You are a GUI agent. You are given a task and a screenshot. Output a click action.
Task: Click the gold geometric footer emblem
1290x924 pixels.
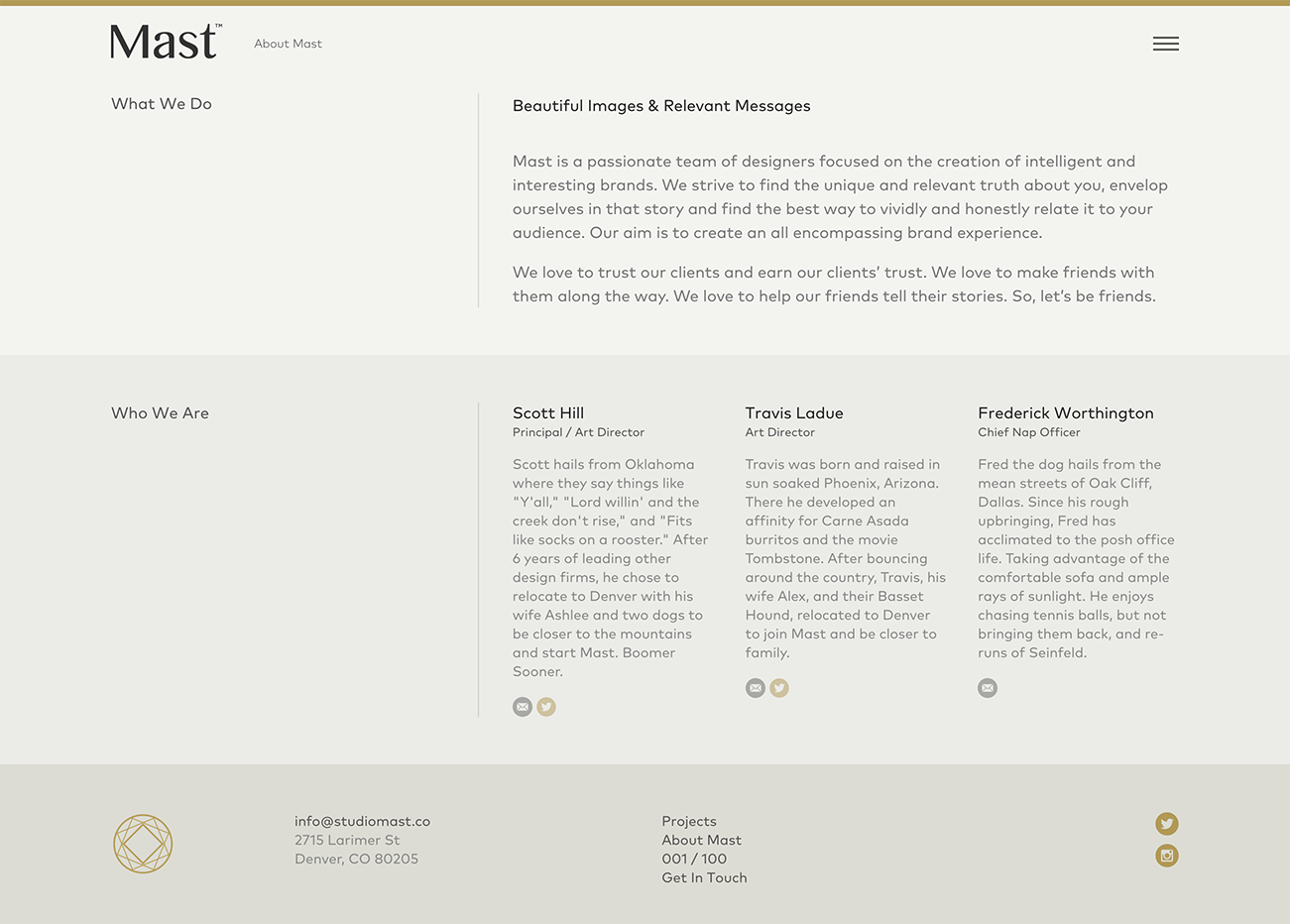[143, 844]
